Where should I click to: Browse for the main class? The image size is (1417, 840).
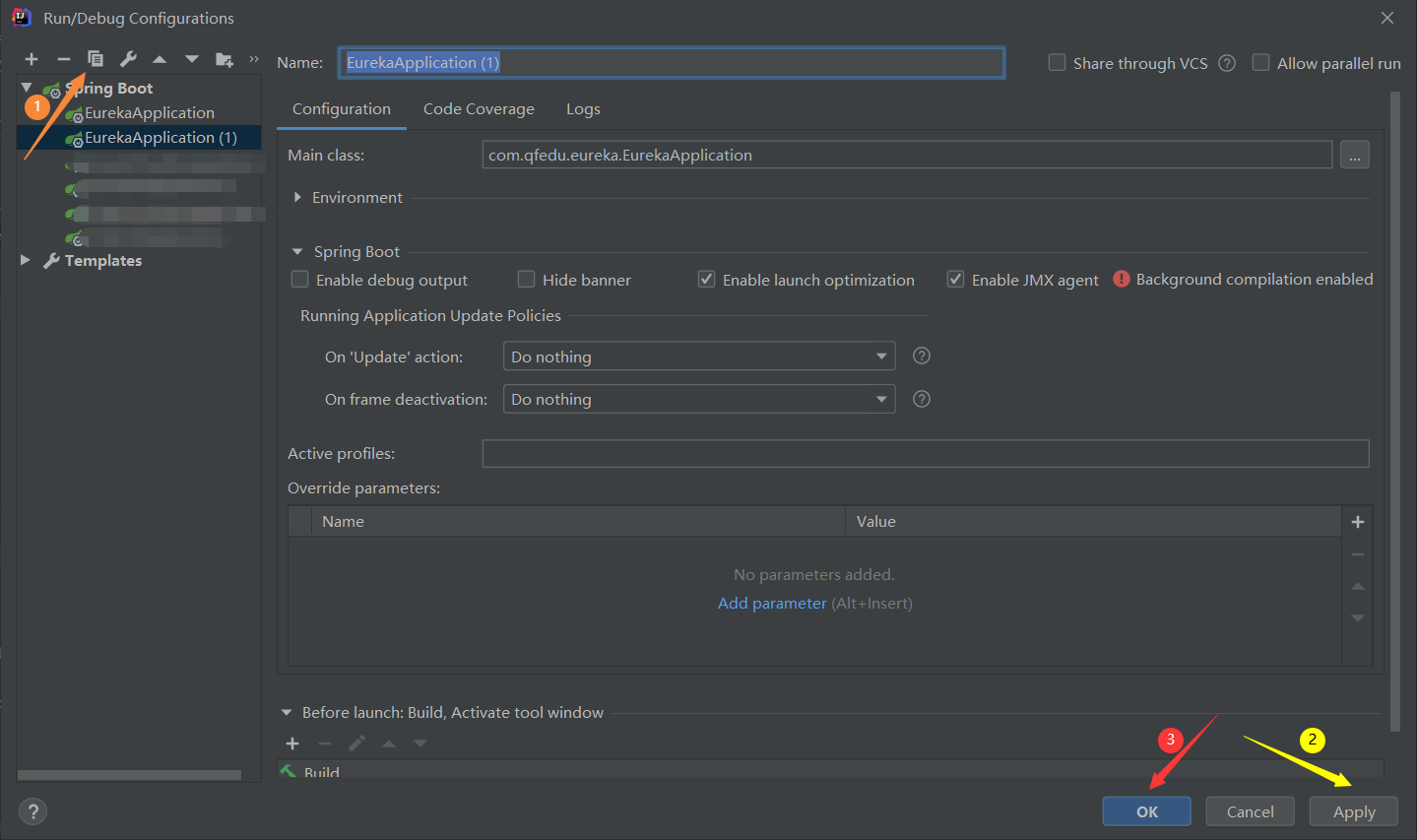(1355, 155)
